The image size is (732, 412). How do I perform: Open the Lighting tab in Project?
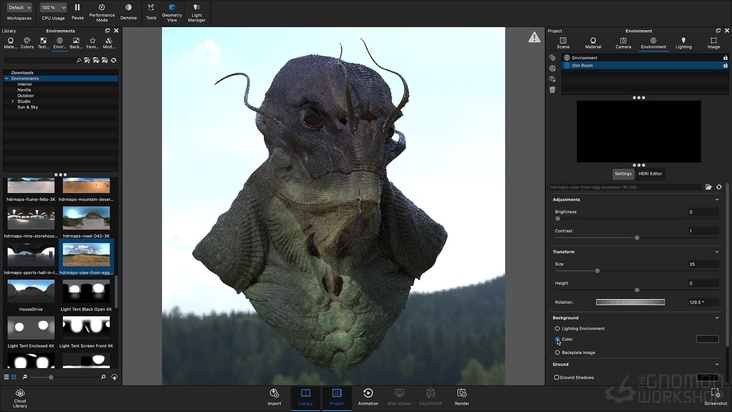(683, 43)
